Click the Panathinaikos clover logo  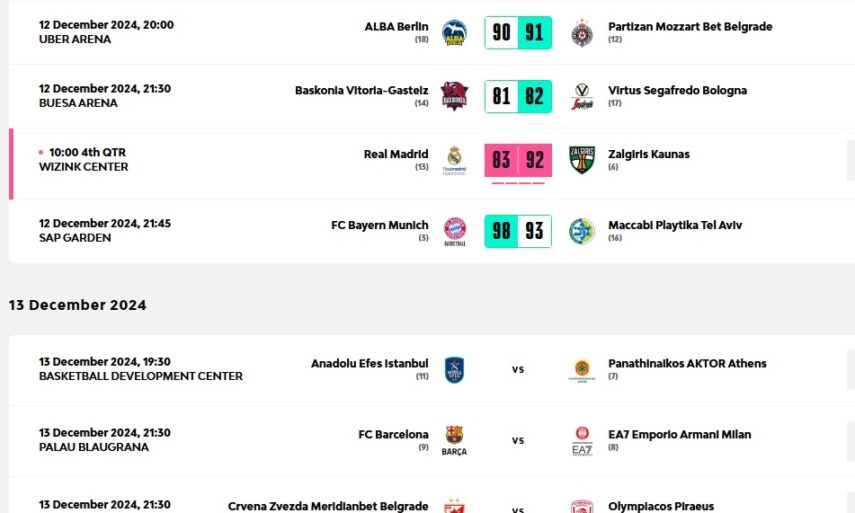(x=582, y=369)
